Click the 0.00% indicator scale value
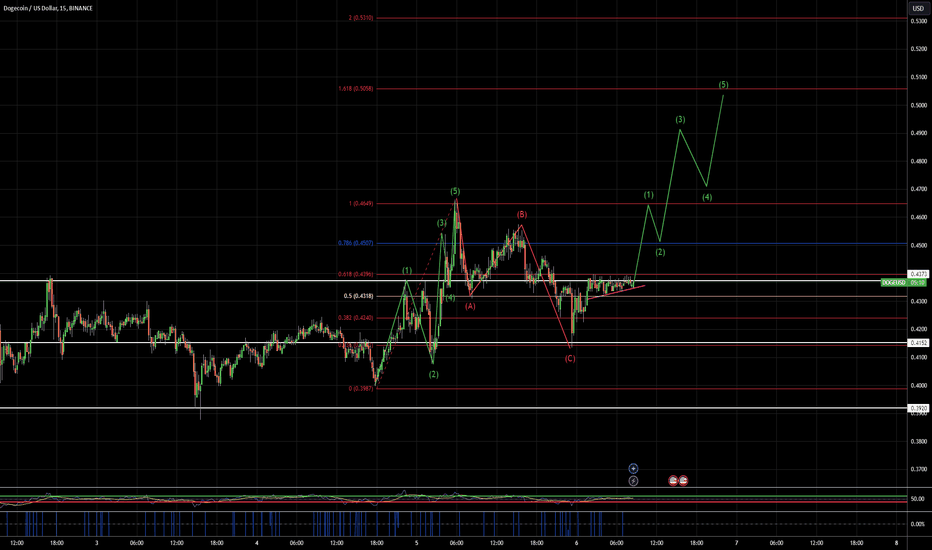Viewport: 932px width, 550px height. coord(918,524)
